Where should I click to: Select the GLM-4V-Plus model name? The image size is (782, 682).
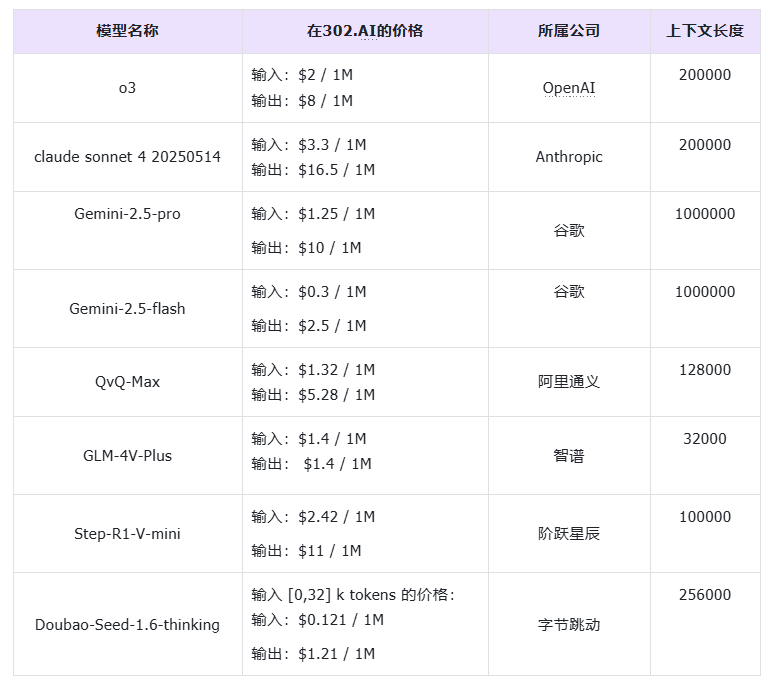(127, 455)
